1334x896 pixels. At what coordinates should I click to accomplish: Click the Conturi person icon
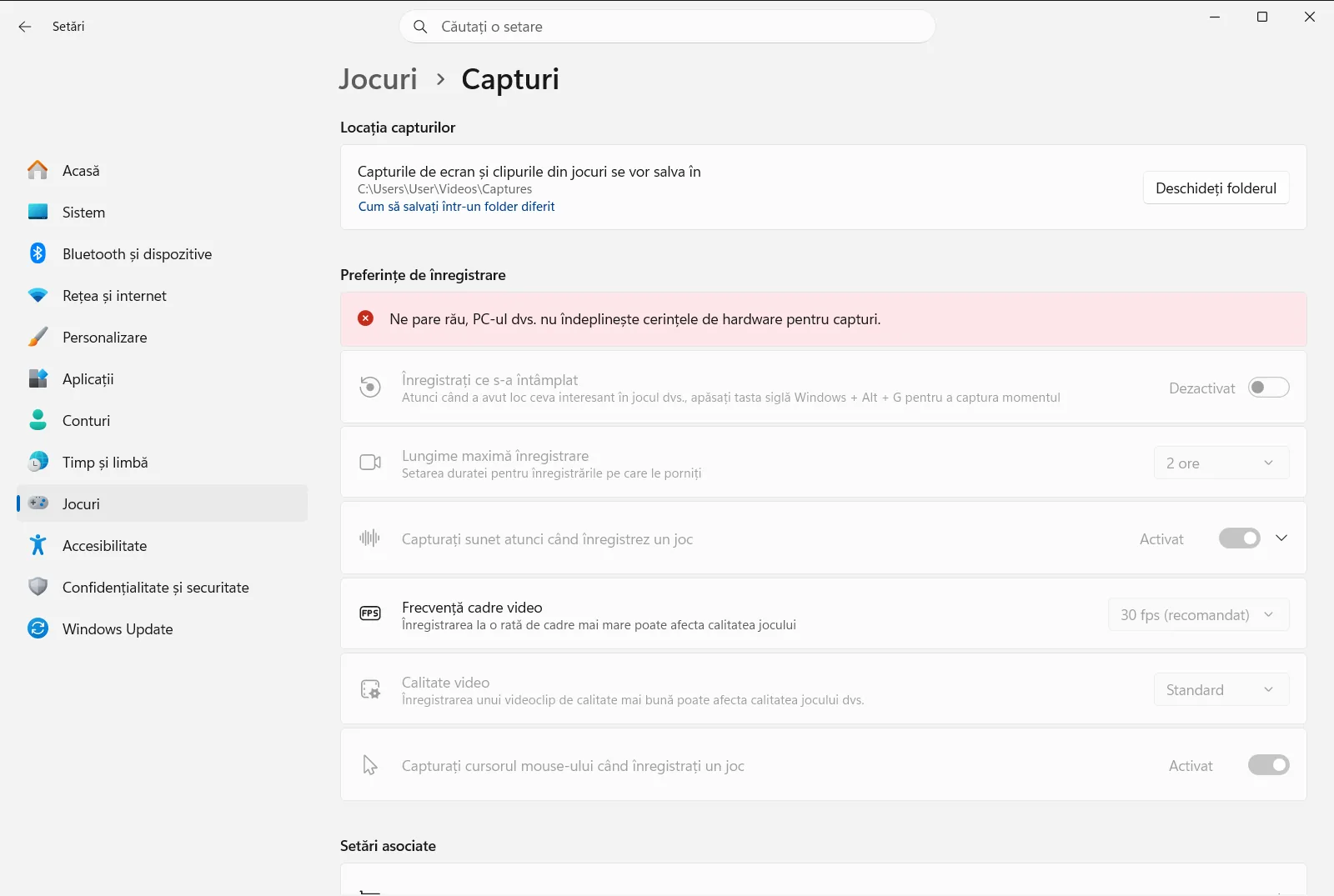tap(38, 420)
